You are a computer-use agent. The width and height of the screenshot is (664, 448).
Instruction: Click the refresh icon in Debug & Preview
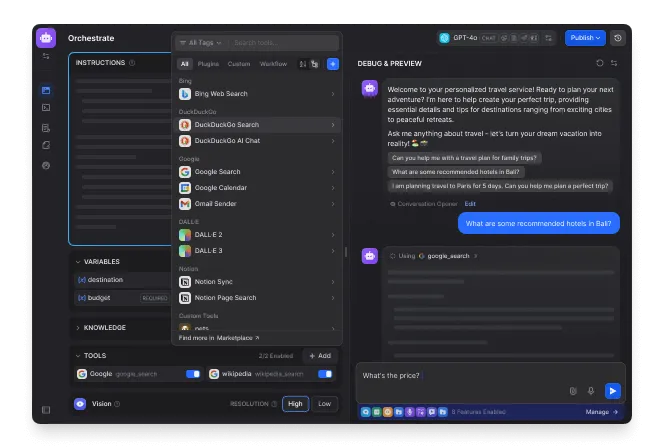(x=600, y=62)
